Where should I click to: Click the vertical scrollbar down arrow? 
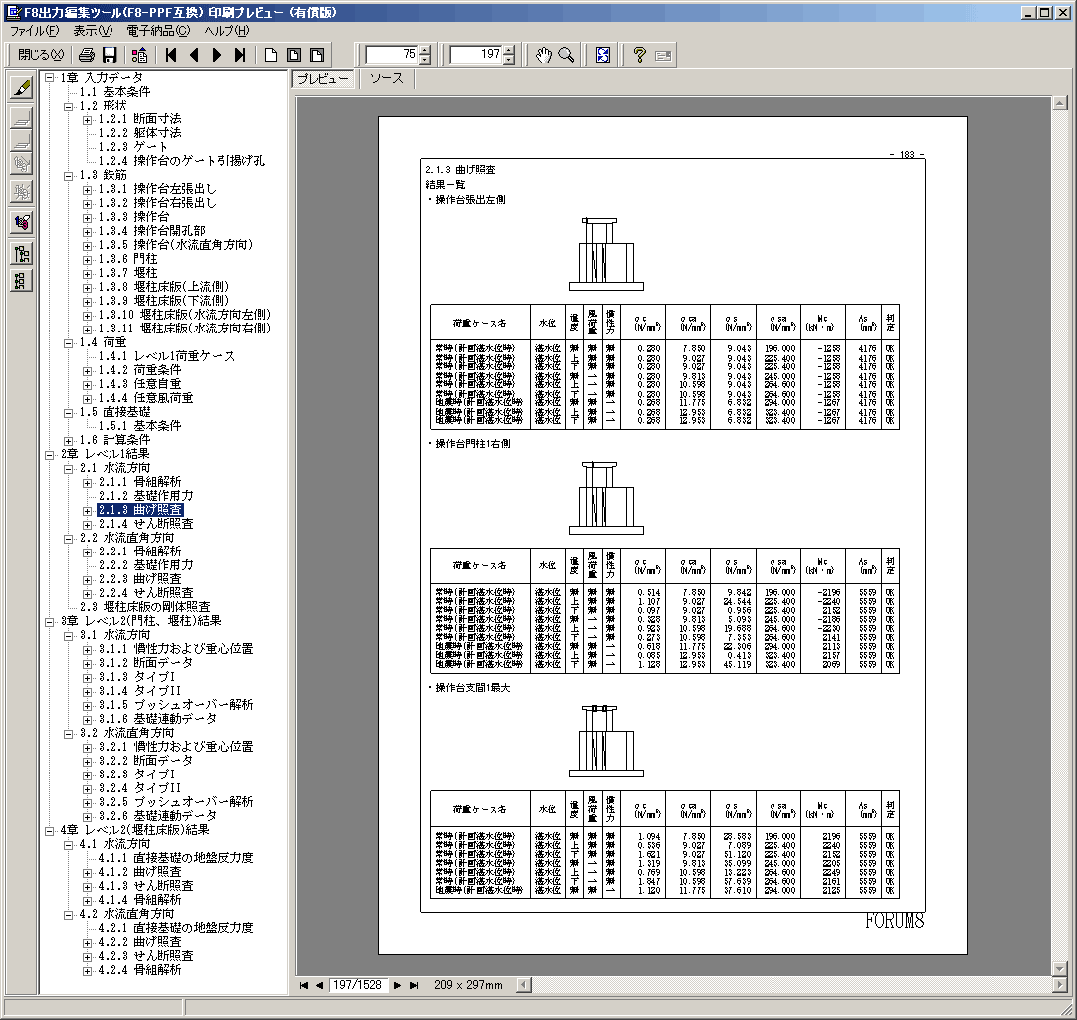tap(1060, 968)
